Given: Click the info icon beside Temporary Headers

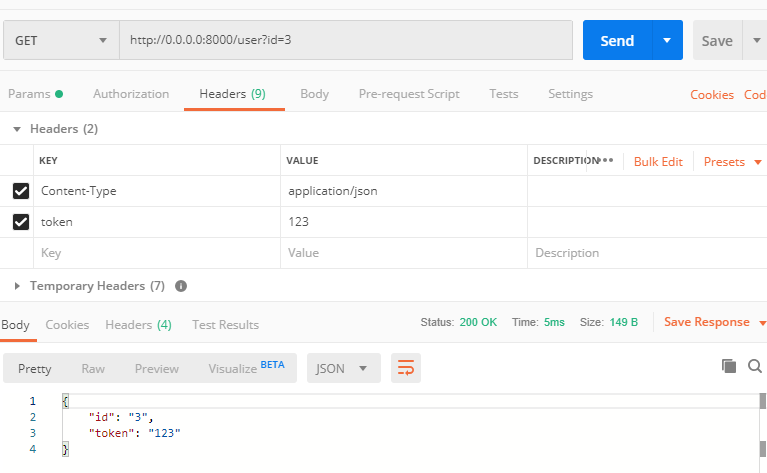Looking at the screenshot, I should pyautogui.click(x=181, y=286).
